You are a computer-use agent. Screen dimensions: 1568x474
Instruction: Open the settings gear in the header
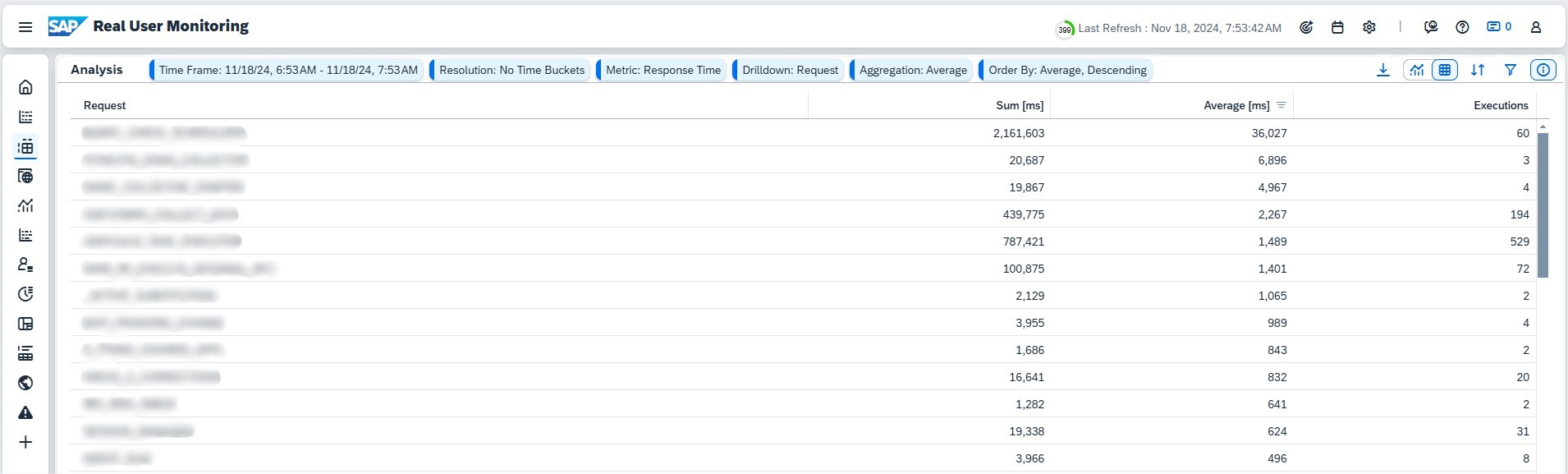[1369, 27]
